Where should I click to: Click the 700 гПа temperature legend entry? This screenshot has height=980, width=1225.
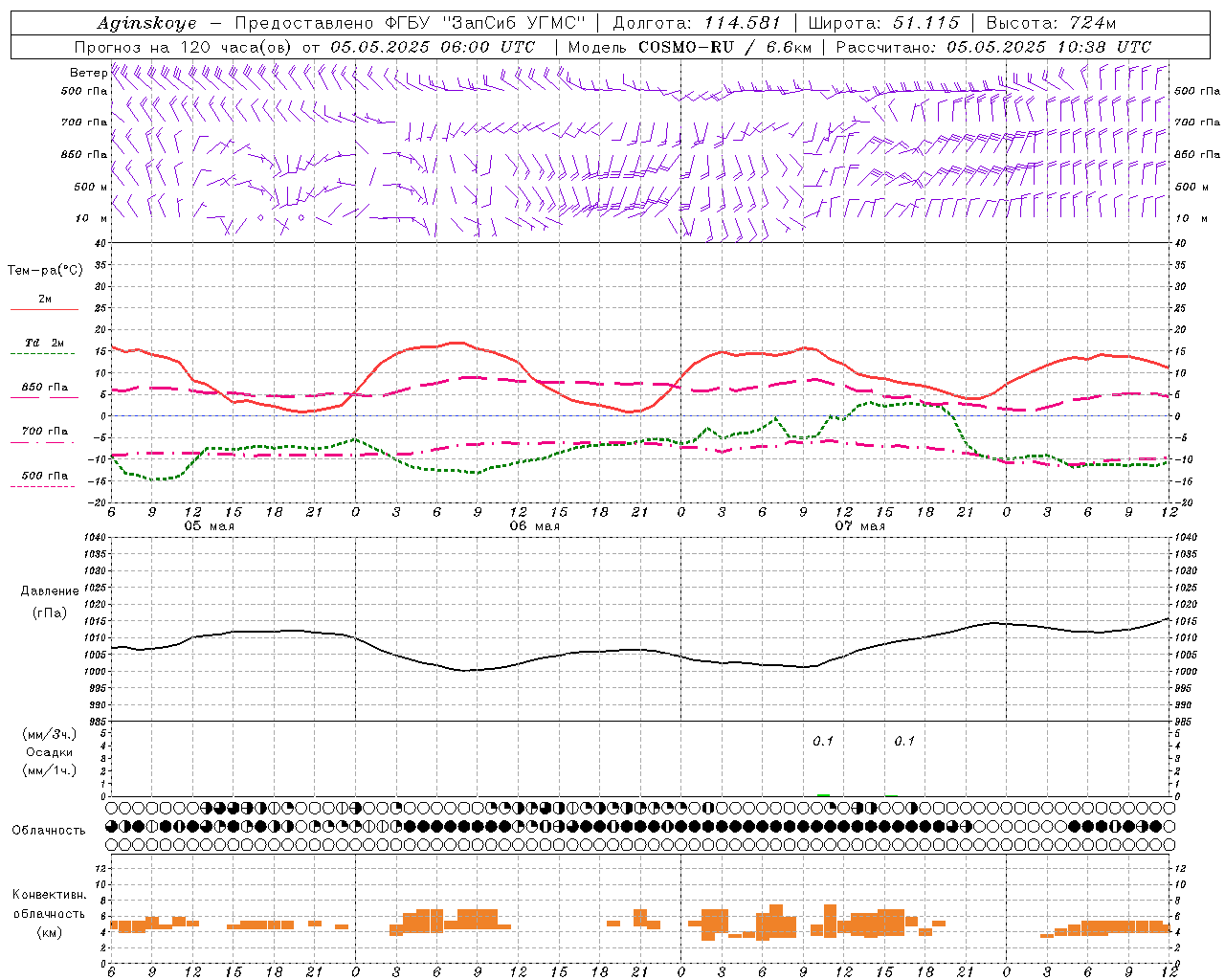(45, 432)
